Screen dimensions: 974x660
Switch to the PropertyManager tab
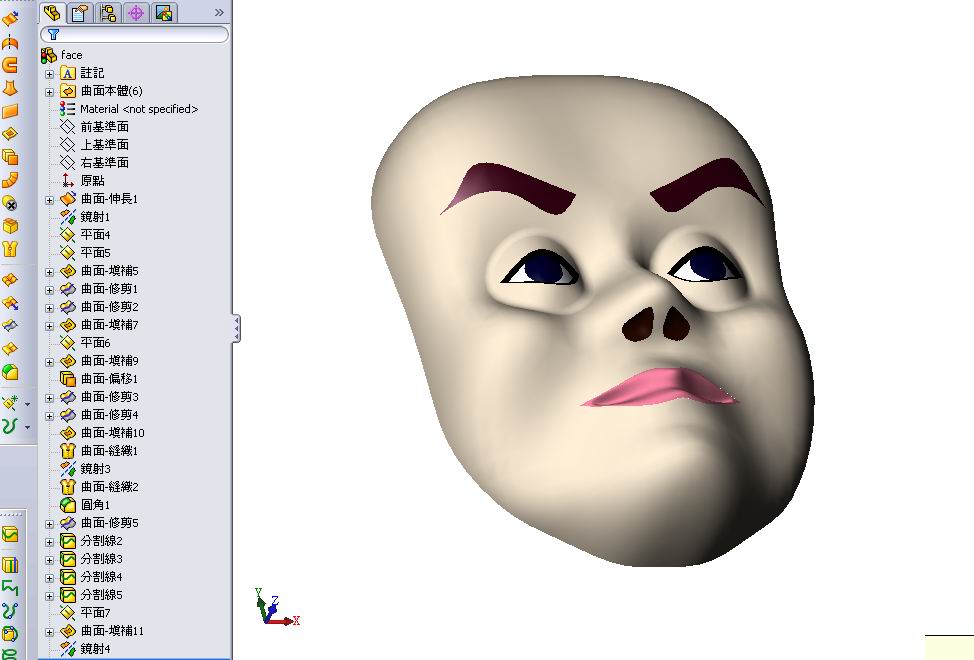pyautogui.click(x=79, y=13)
